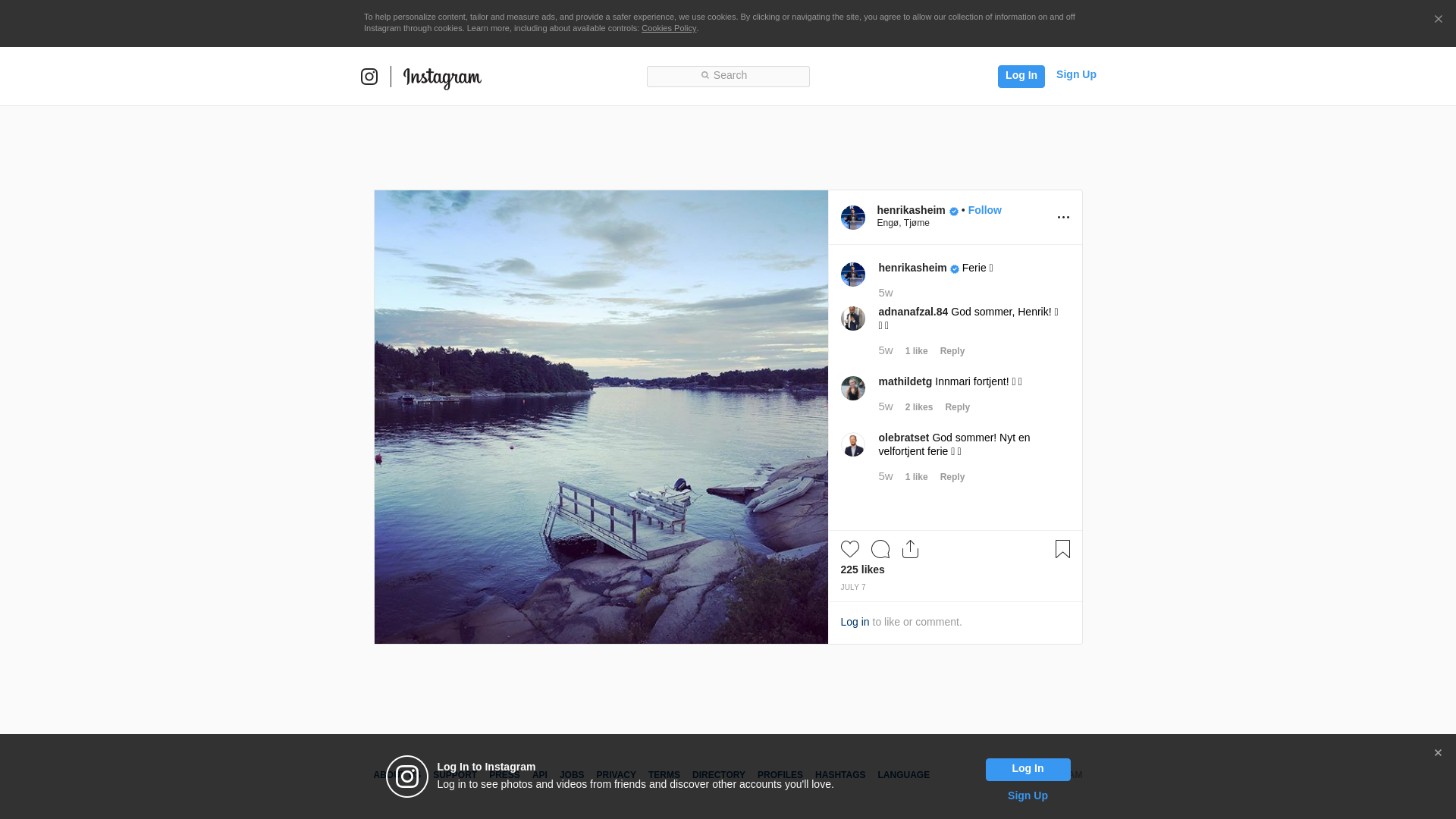Share the post with share icon

click(x=911, y=549)
